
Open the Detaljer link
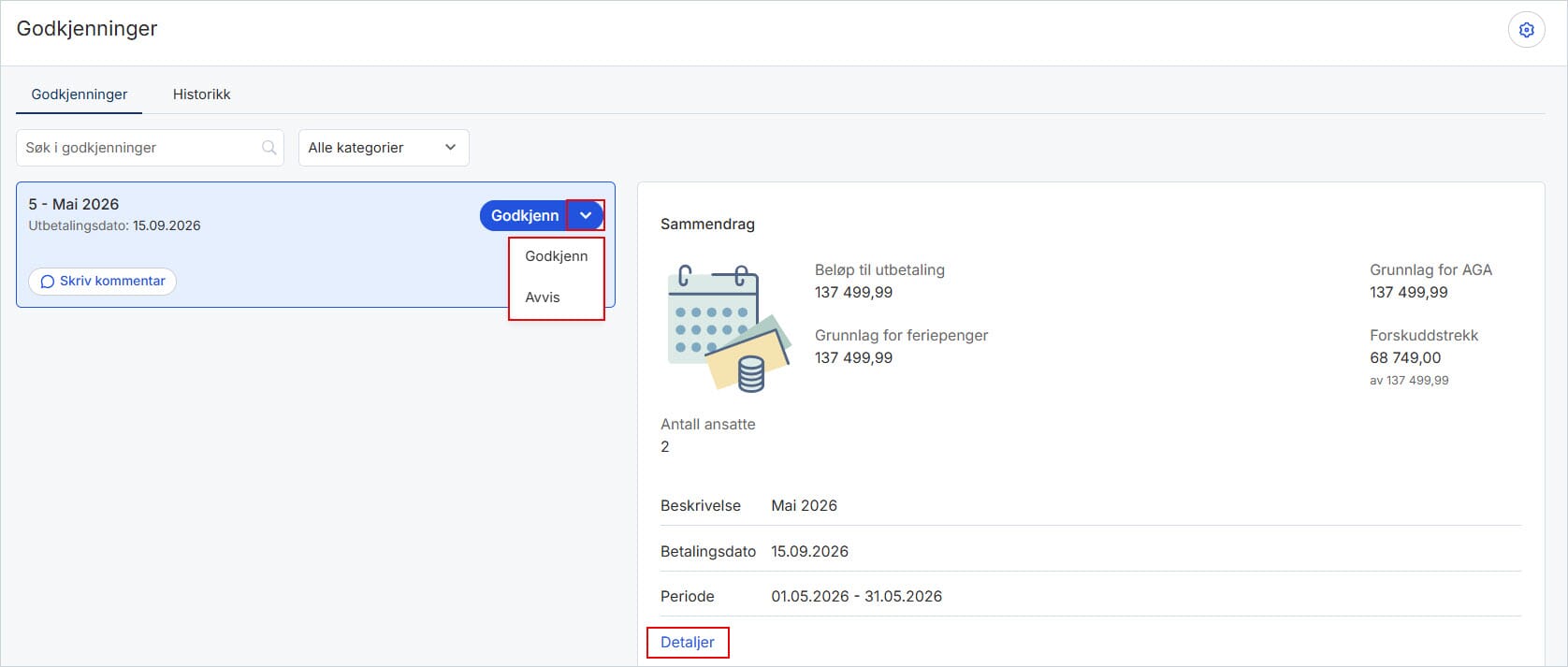[x=688, y=643]
